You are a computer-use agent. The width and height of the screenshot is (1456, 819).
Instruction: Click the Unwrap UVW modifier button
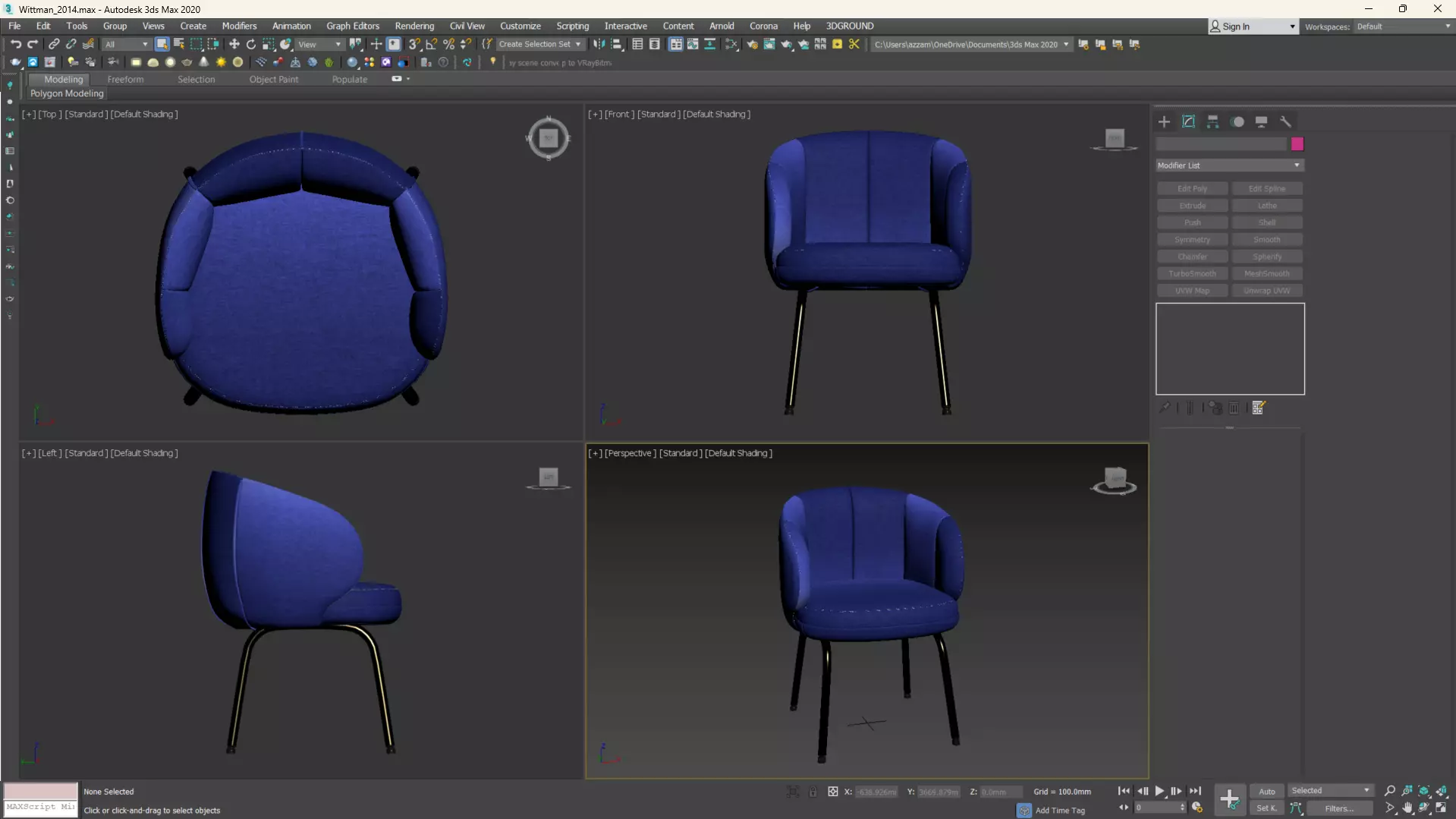[x=1266, y=291]
